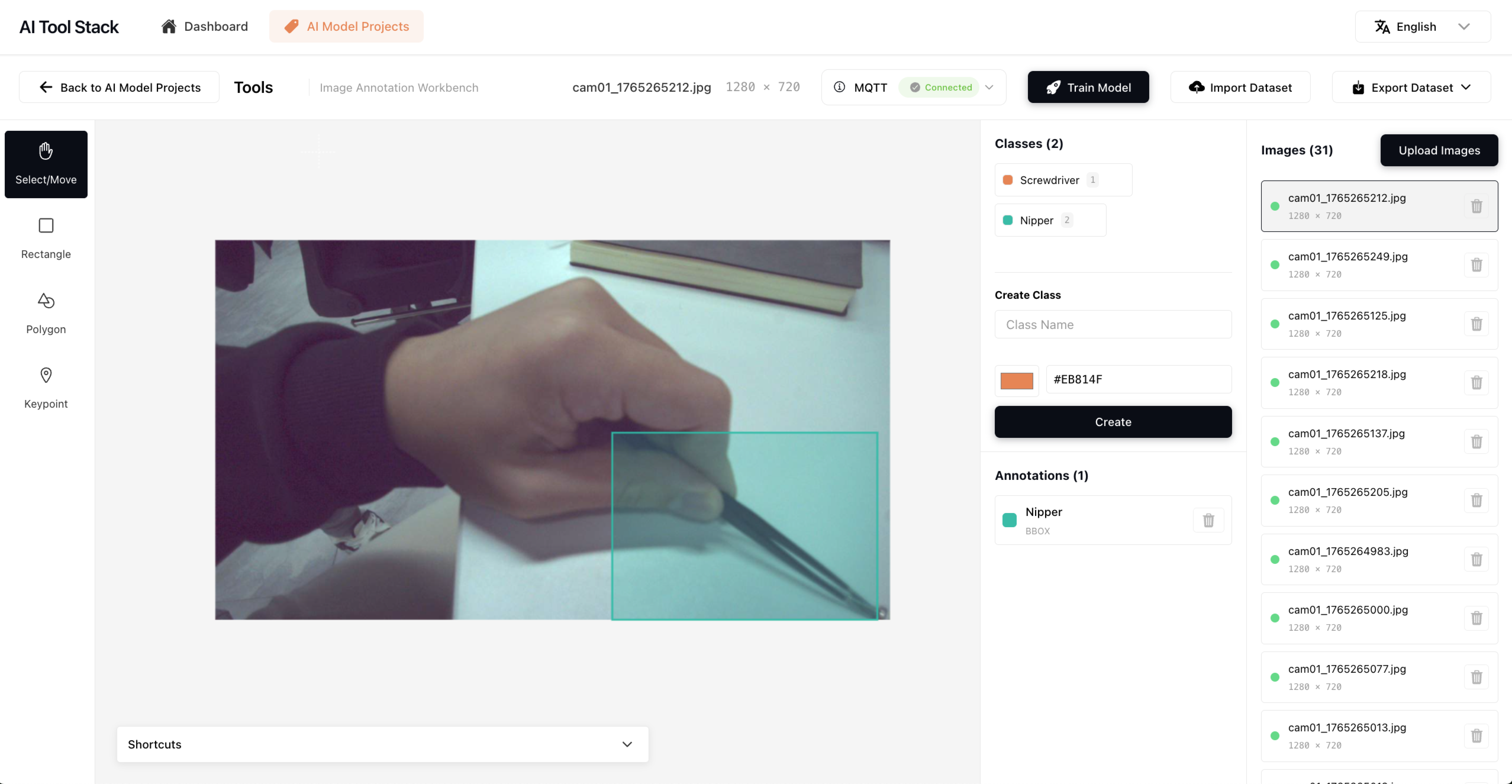Expand the Export Dataset dropdown
The width and height of the screenshot is (1512, 784).
coord(1411,88)
